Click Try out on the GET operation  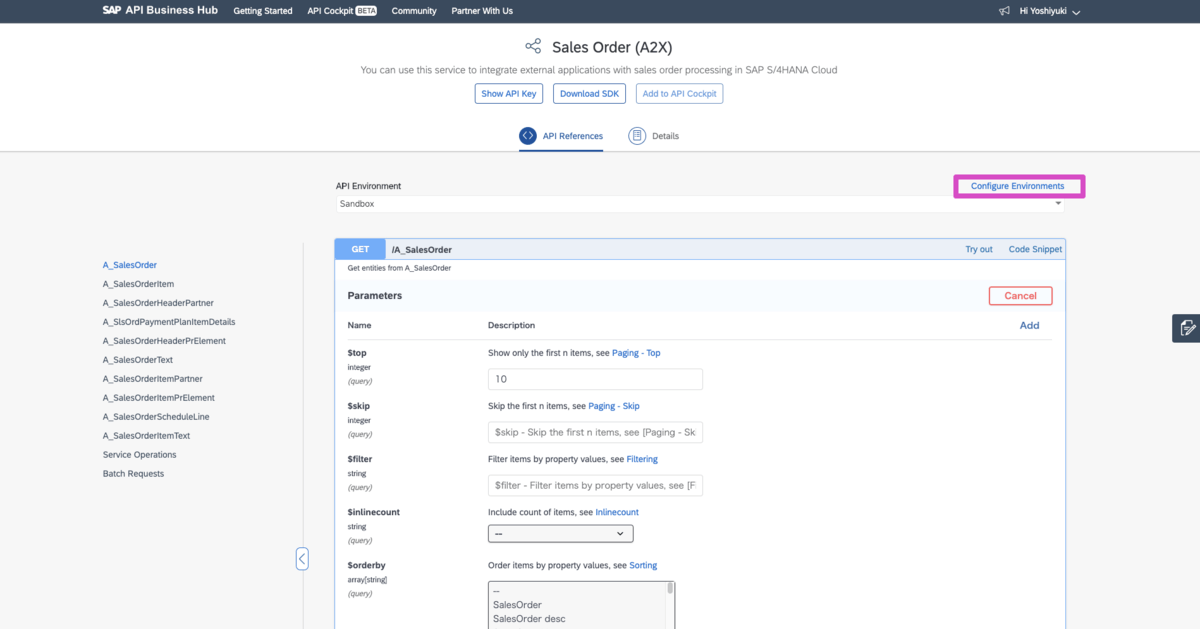979,249
